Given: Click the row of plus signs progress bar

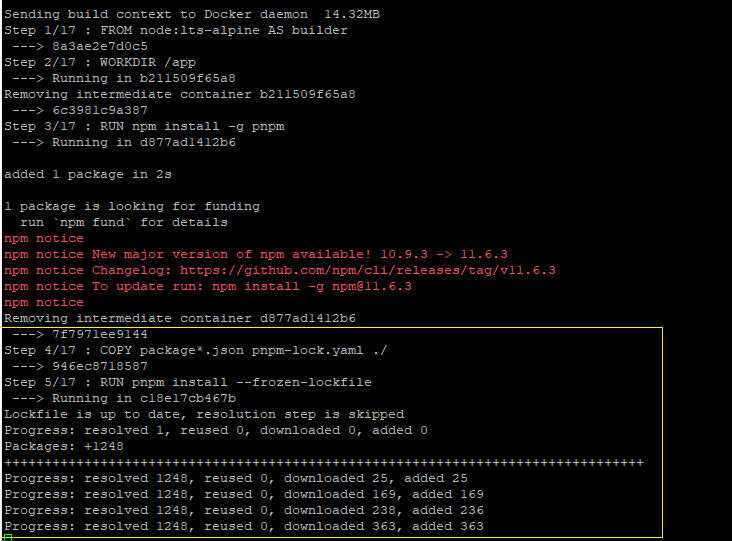Looking at the screenshot, I should pos(324,462).
